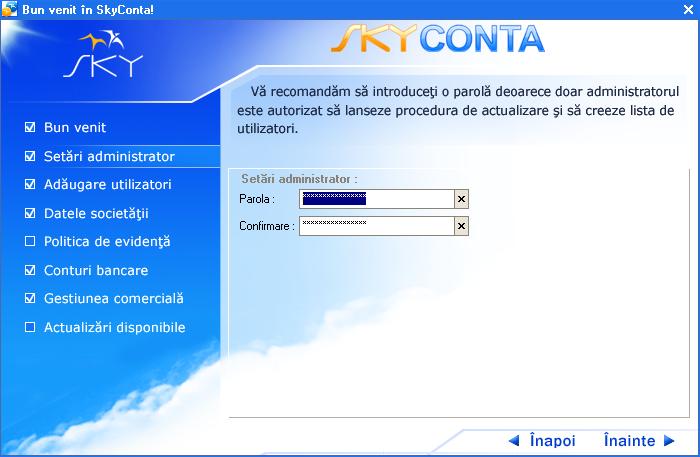The height and width of the screenshot is (457, 700).
Task: Click the right arrow next to Înainte
Action: click(x=669, y=441)
